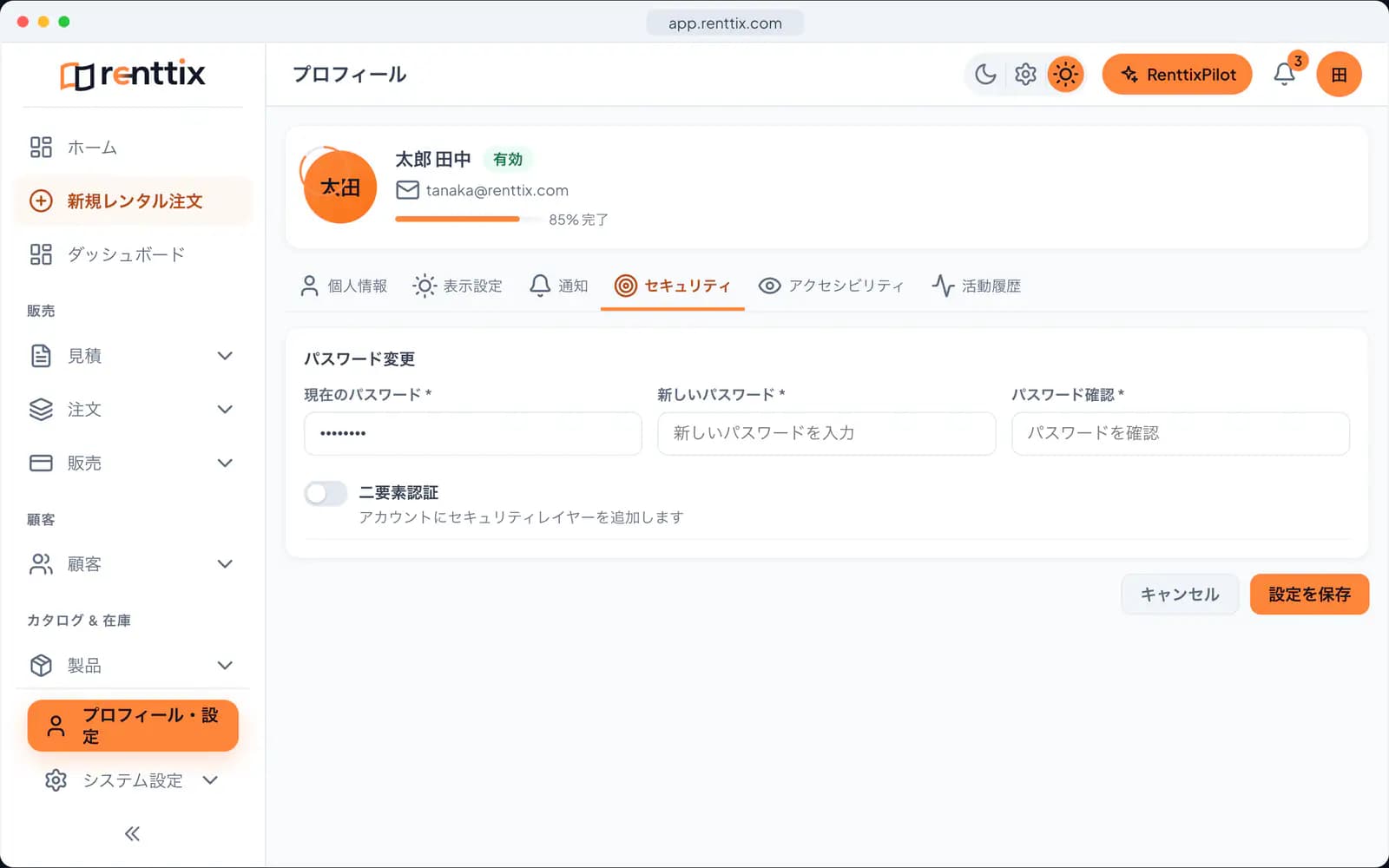Open 新規レンタル注文
Image resolution: width=1389 pixels, height=868 pixels.
click(x=133, y=201)
